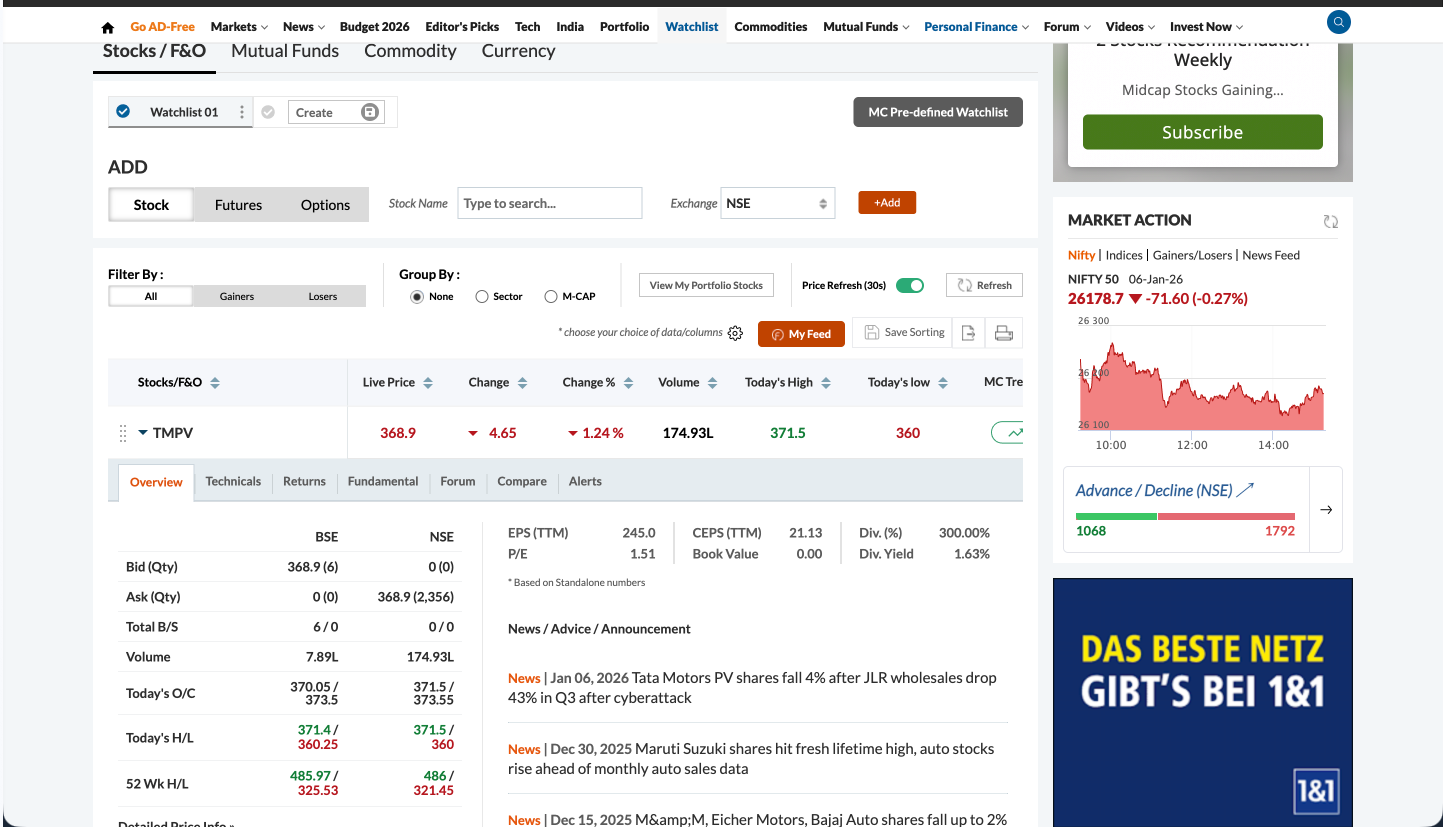The width and height of the screenshot is (1443, 827).
Task: Open column settings gear icon
Action: pyautogui.click(x=735, y=333)
